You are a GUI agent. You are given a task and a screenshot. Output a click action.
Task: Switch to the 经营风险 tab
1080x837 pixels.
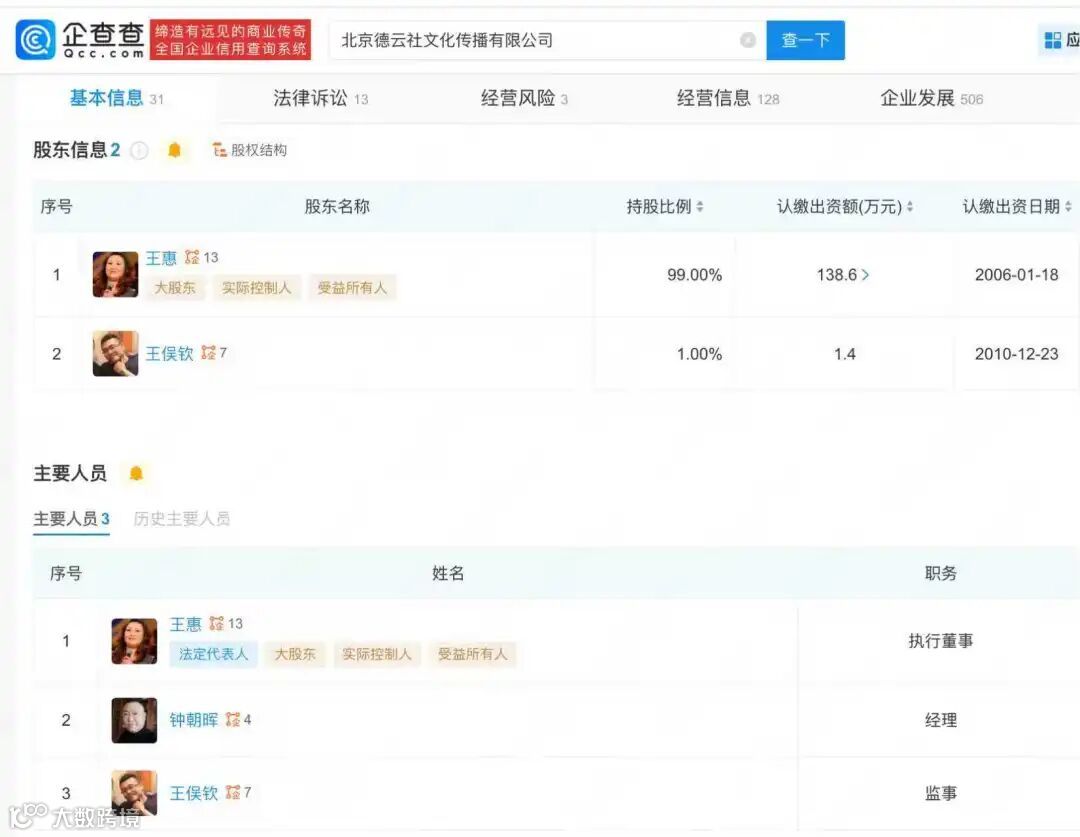click(x=524, y=98)
